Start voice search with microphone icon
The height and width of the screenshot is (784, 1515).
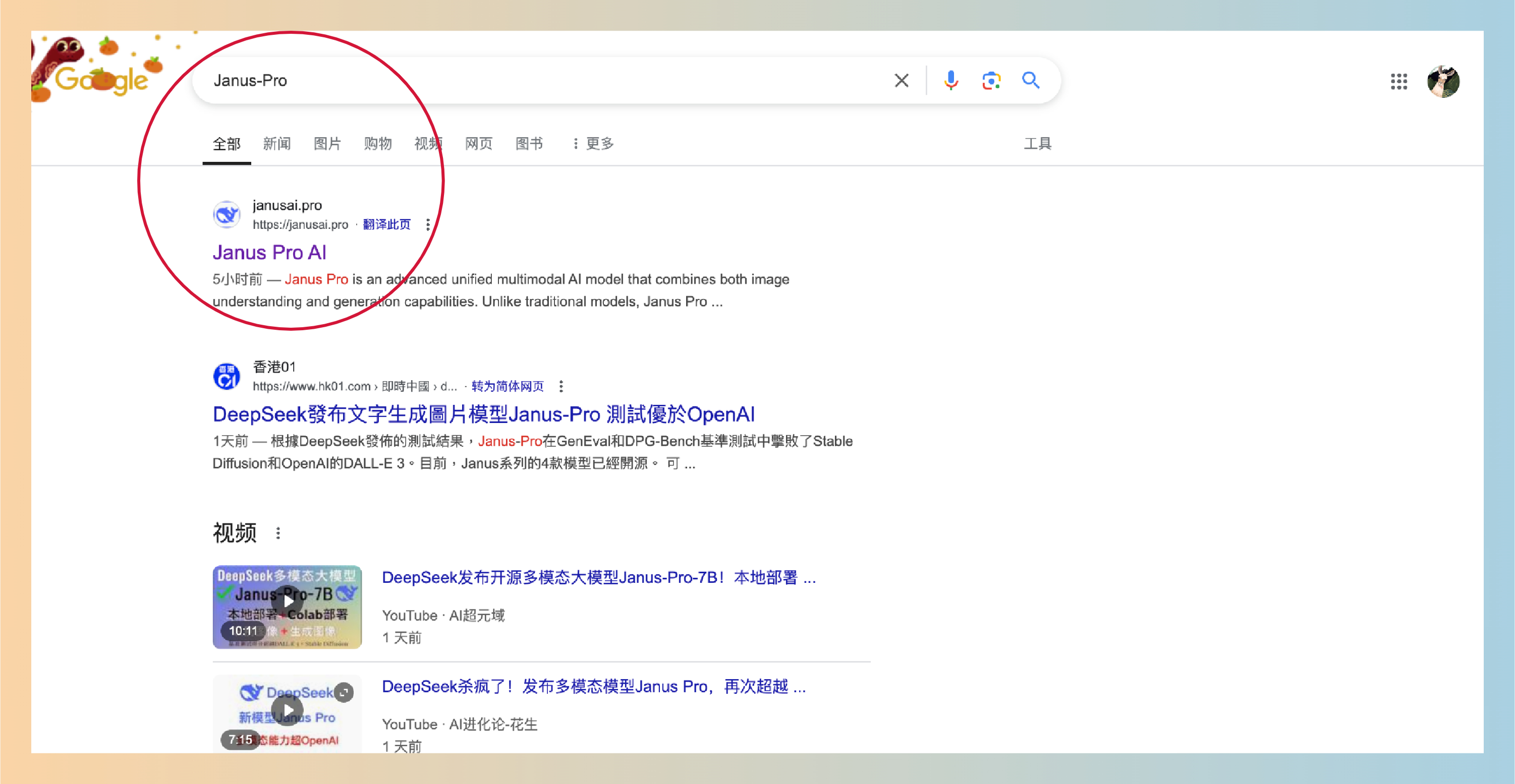(x=950, y=81)
